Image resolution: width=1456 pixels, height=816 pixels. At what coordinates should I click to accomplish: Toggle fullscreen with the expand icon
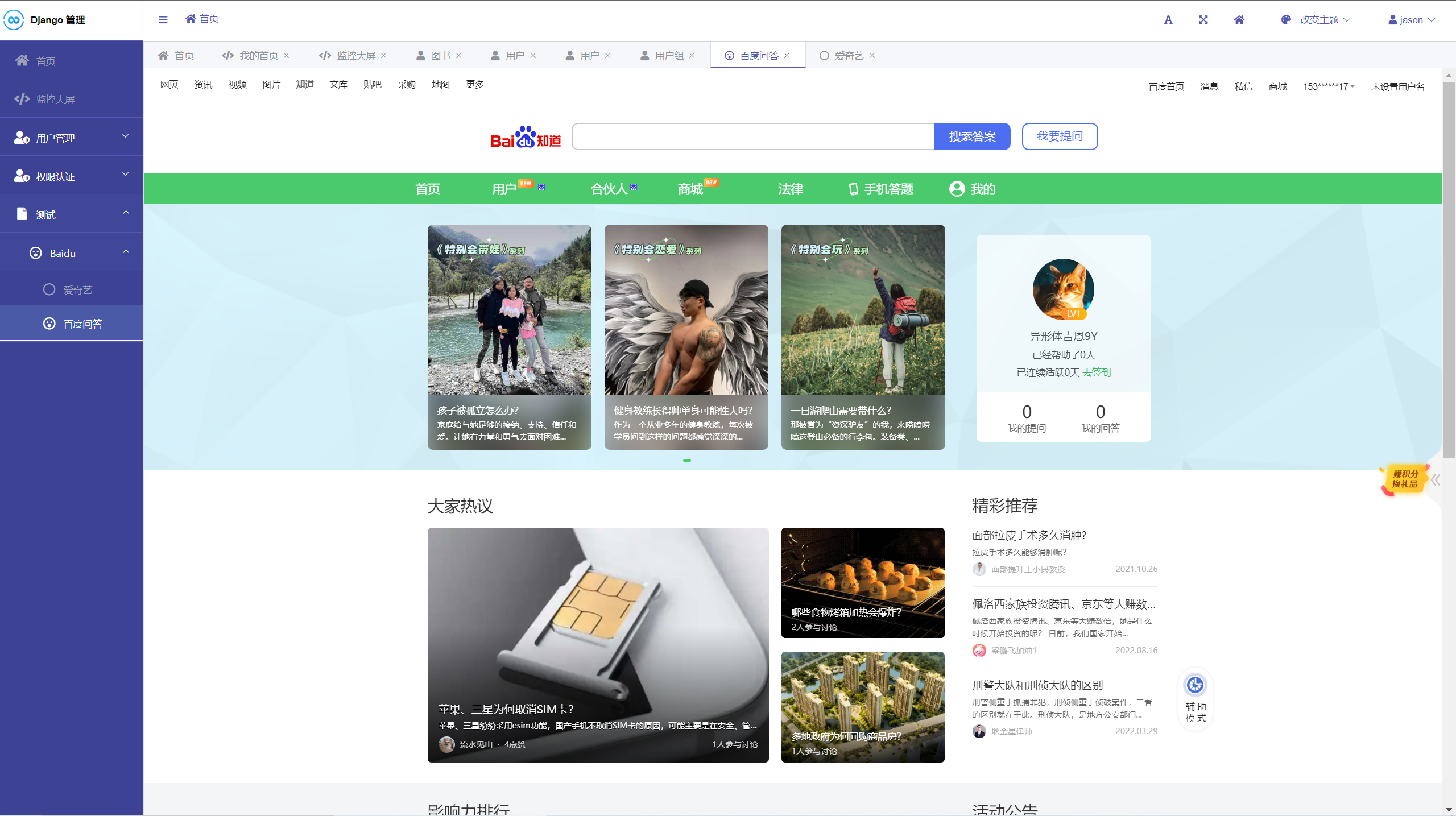pyautogui.click(x=1203, y=20)
